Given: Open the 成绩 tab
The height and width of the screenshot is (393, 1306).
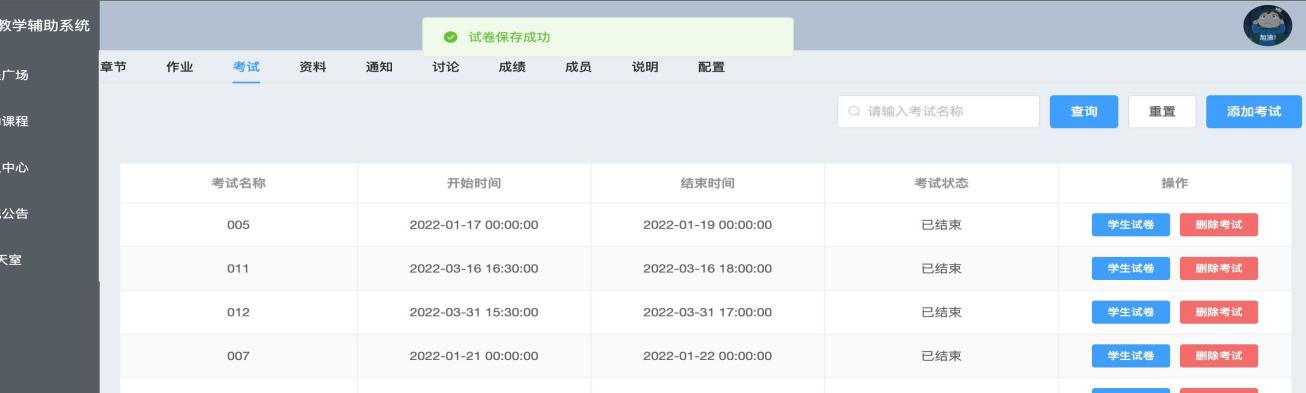Looking at the screenshot, I should tap(512, 67).
